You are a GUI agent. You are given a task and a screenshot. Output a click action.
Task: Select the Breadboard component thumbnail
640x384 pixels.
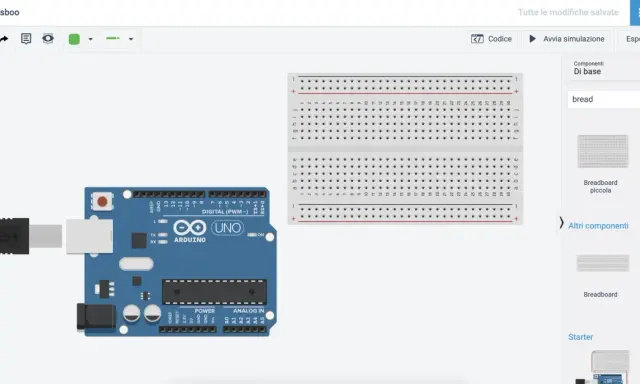coord(603,263)
